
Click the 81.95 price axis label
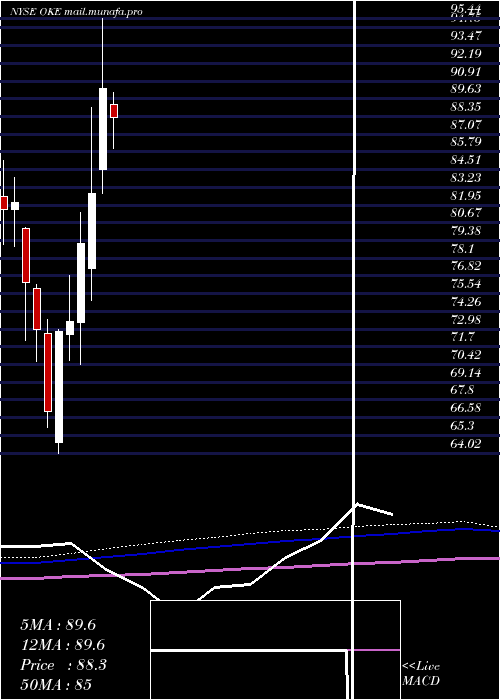pos(466,195)
